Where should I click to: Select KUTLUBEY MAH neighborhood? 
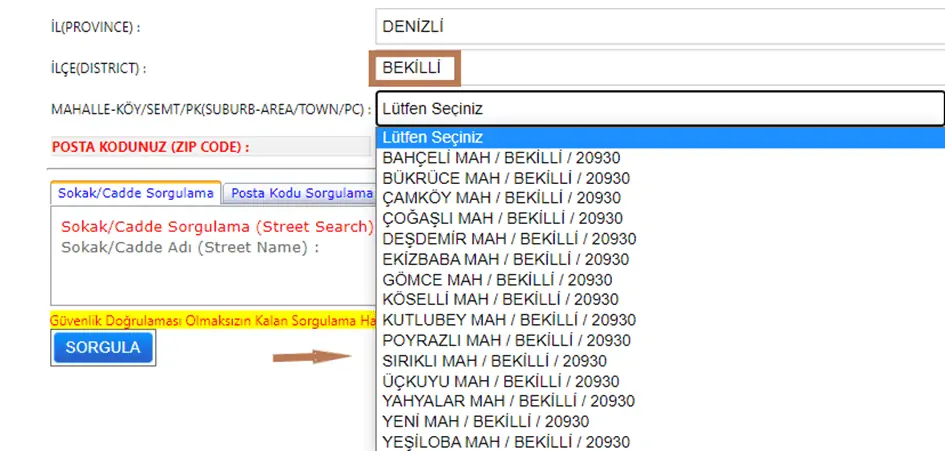click(x=509, y=320)
